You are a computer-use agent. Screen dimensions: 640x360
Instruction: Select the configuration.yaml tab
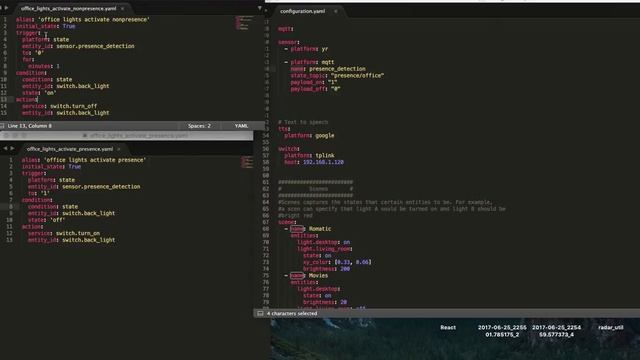[x=302, y=11]
